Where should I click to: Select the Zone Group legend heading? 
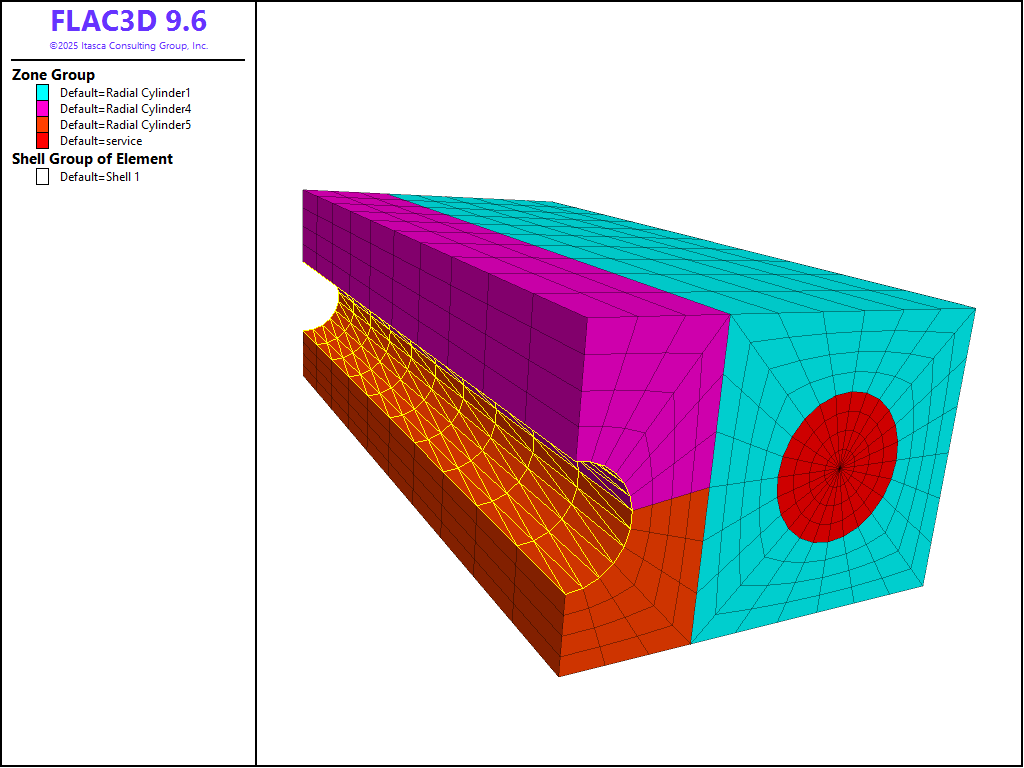[53, 75]
